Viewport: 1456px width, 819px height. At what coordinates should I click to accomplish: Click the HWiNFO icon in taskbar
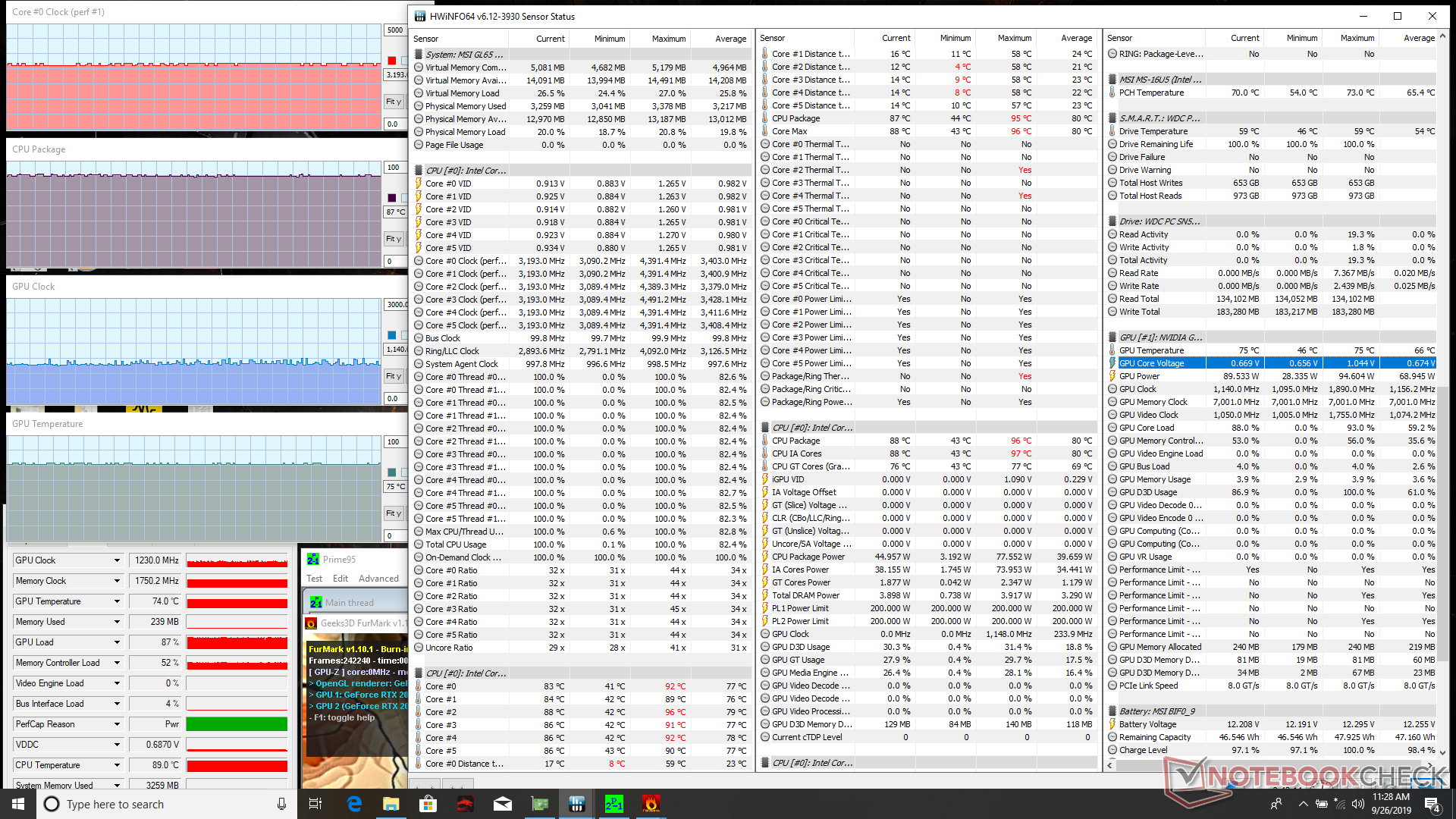[576, 804]
